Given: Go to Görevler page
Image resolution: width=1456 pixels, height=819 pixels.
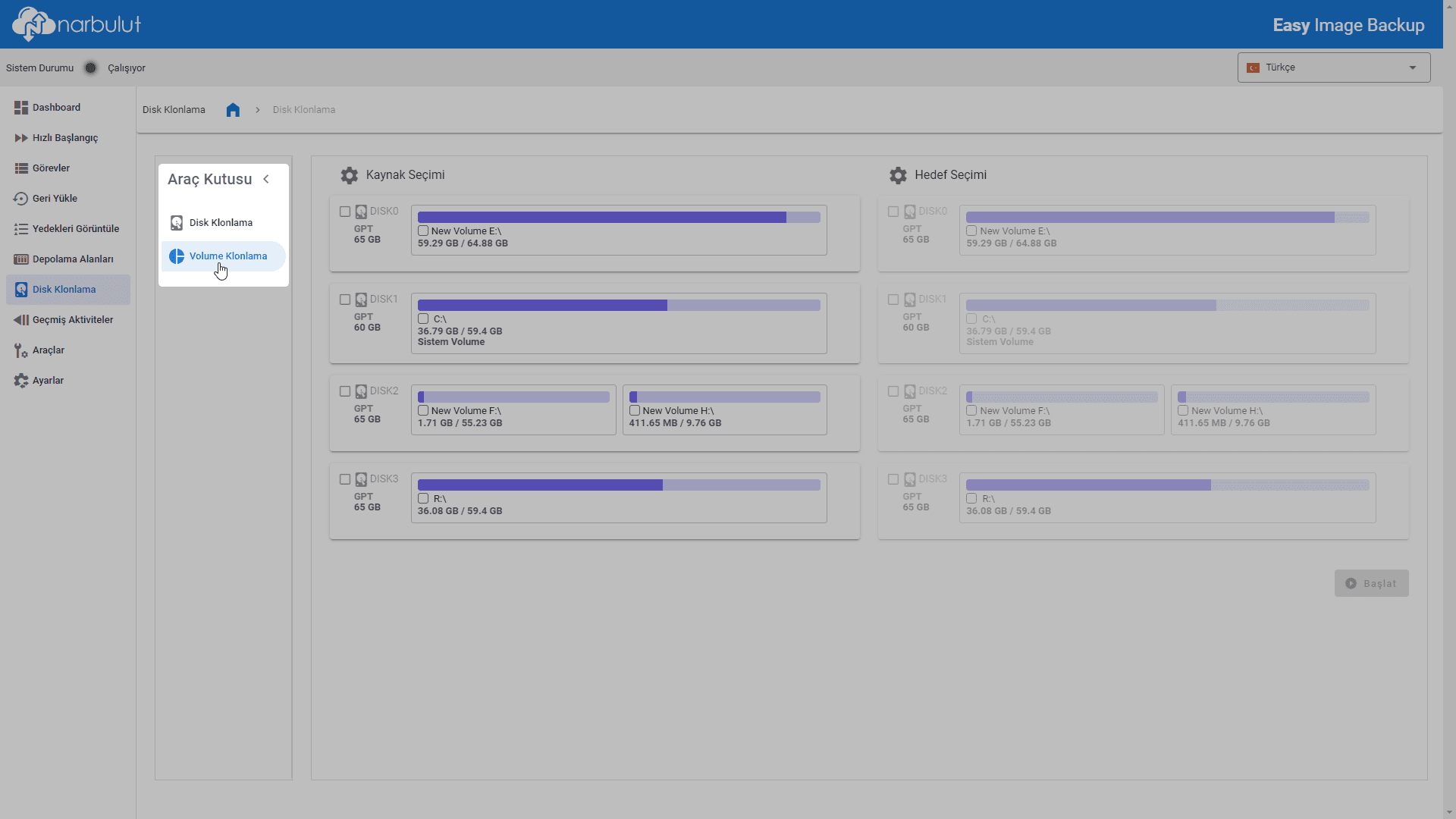Looking at the screenshot, I should tap(67, 168).
